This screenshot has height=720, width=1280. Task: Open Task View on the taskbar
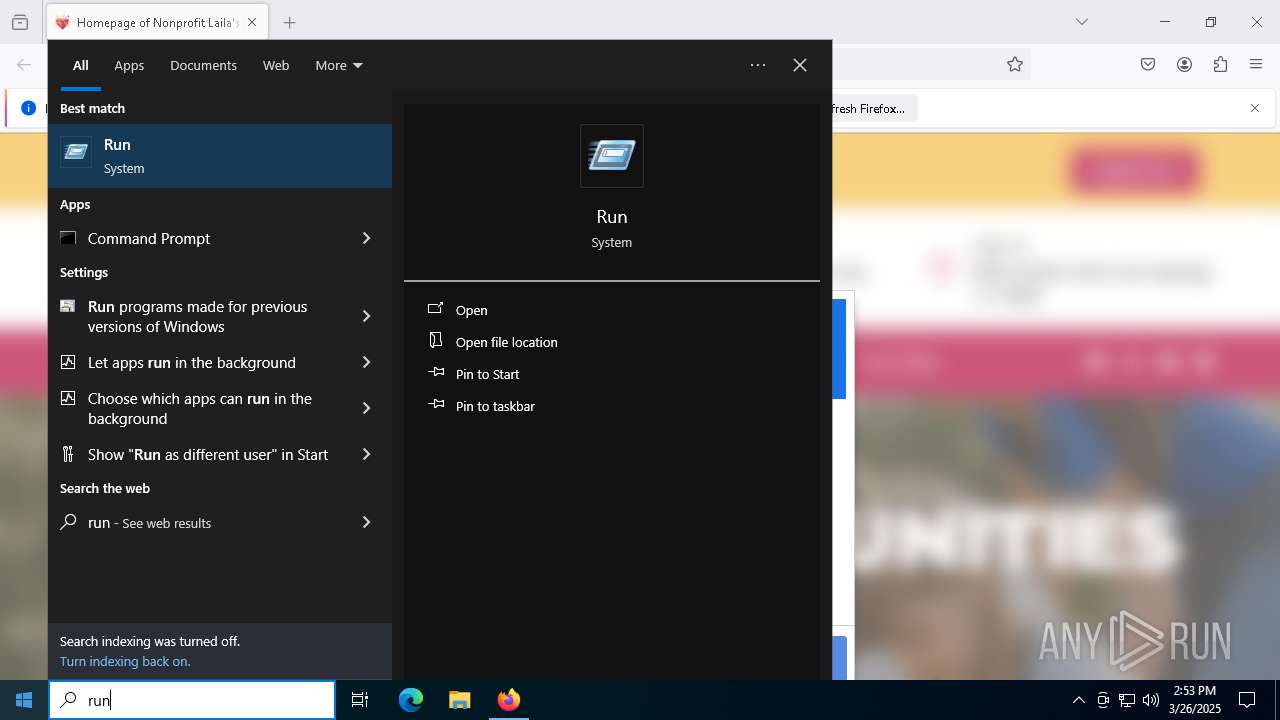coord(360,700)
